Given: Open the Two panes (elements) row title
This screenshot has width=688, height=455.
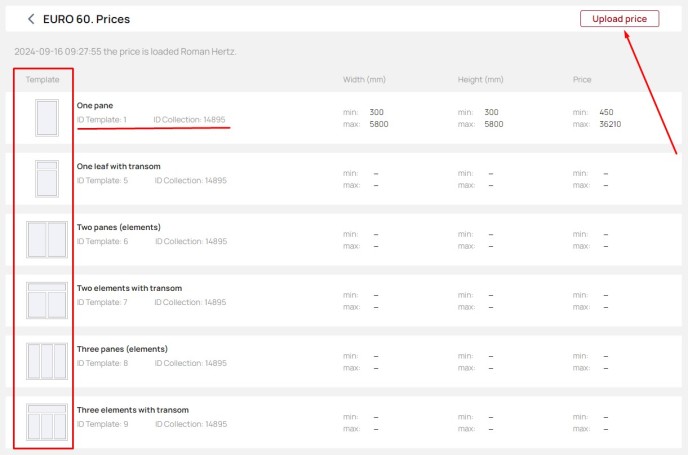Looking at the screenshot, I should click(x=118, y=227).
